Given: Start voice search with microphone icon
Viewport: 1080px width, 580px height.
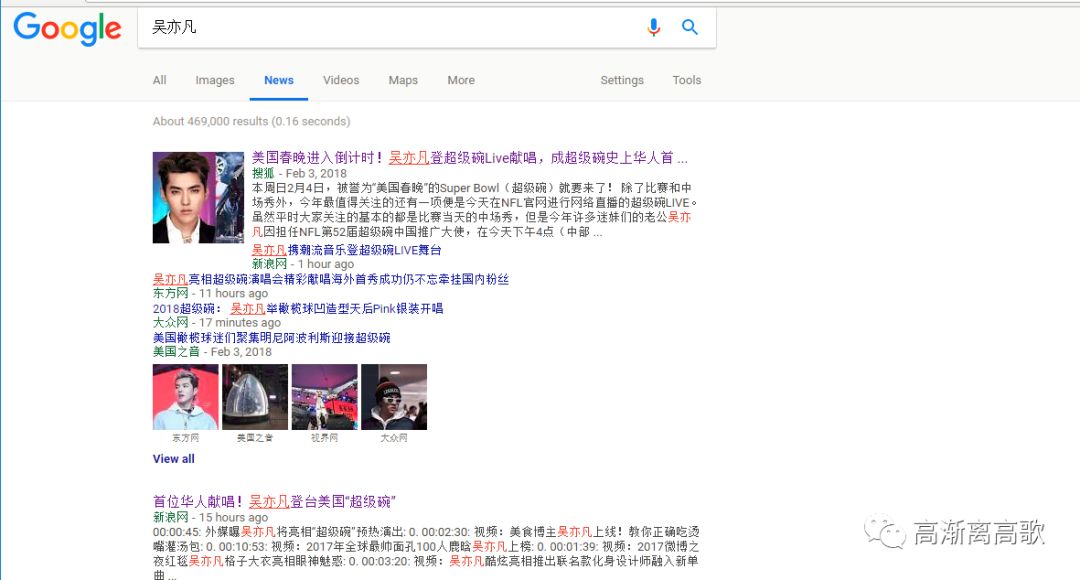Looking at the screenshot, I should [x=654, y=27].
